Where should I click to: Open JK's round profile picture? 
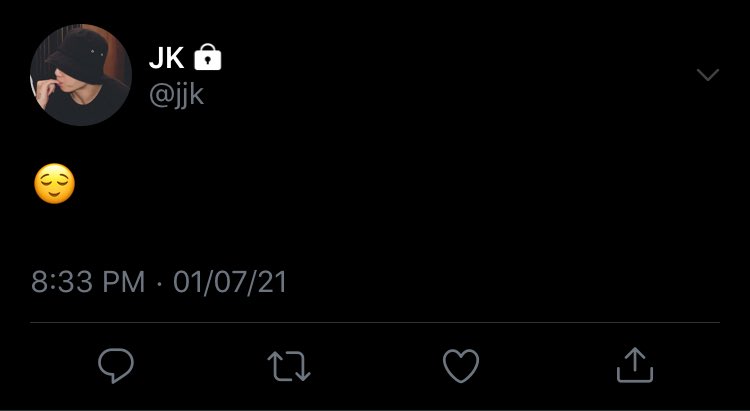81,75
